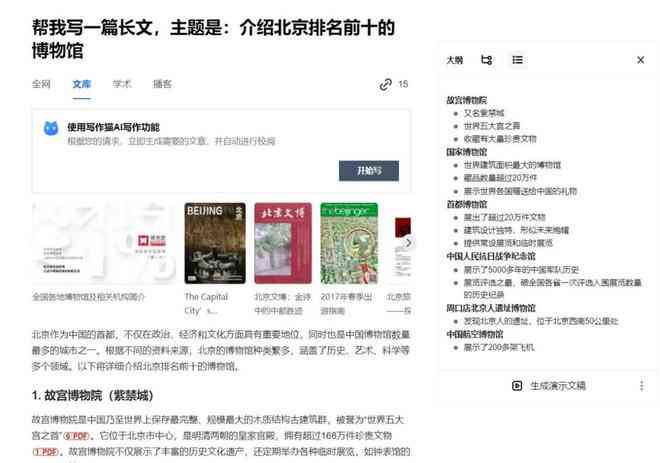This screenshot has width=660, height=463.
Task: Click the first red PDF citation badge
Action: pos(77,436)
